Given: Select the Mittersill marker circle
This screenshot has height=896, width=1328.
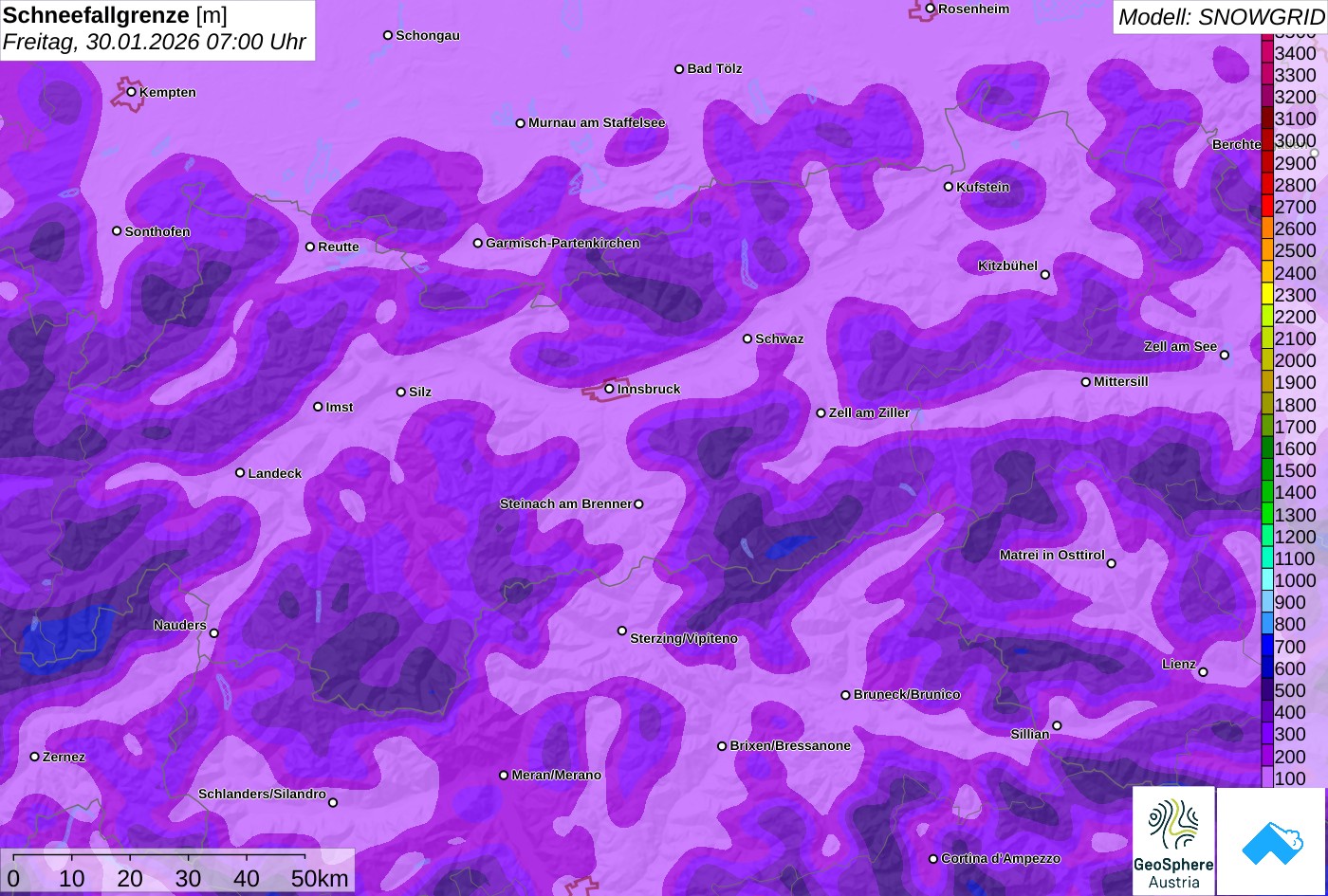Looking at the screenshot, I should [1086, 382].
